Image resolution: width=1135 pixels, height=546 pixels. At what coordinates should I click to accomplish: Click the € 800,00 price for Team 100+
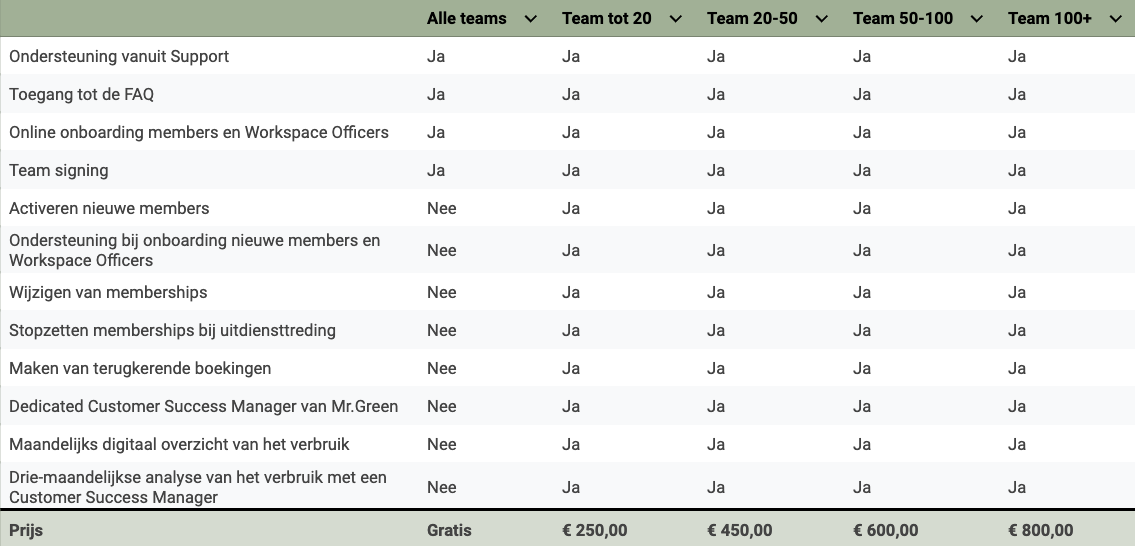[1040, 531]
